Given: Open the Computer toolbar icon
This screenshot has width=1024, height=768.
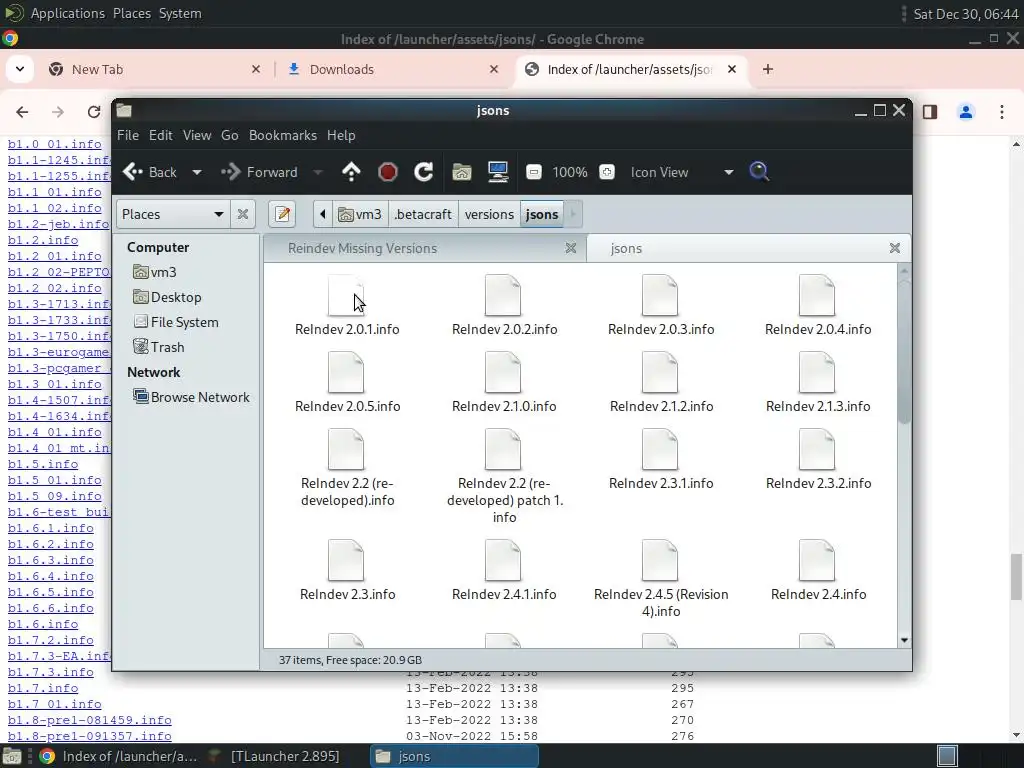Looking at the screenshot, I should [x=498, y=172].
